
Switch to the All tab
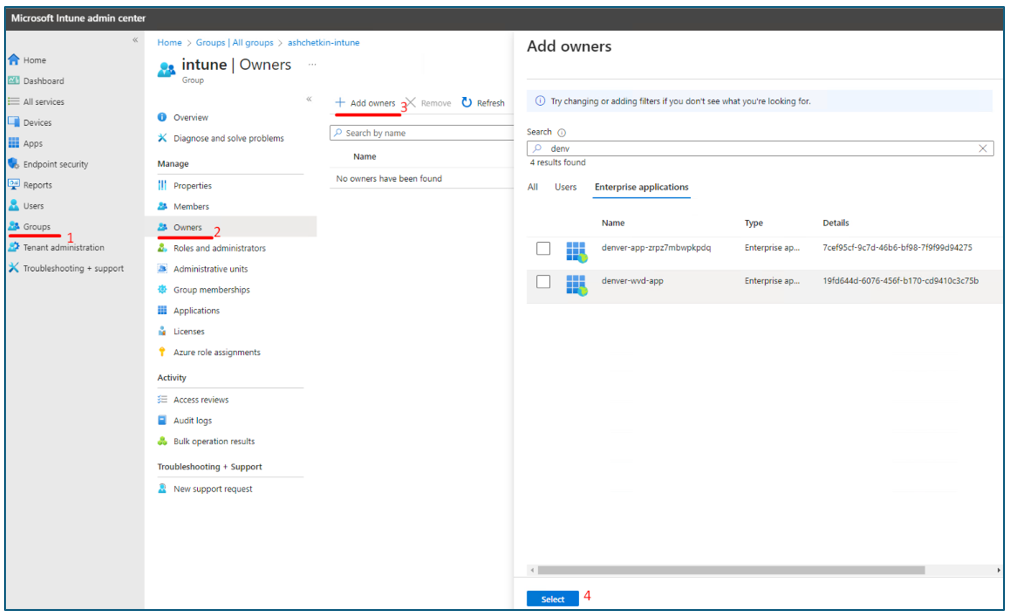(x=532, y=187)
